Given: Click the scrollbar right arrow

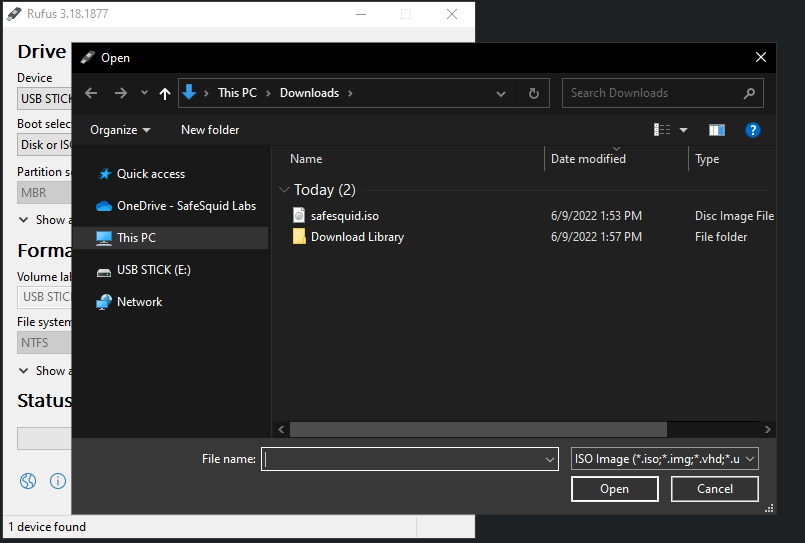Looking at the screenshot, I should 768,430.
